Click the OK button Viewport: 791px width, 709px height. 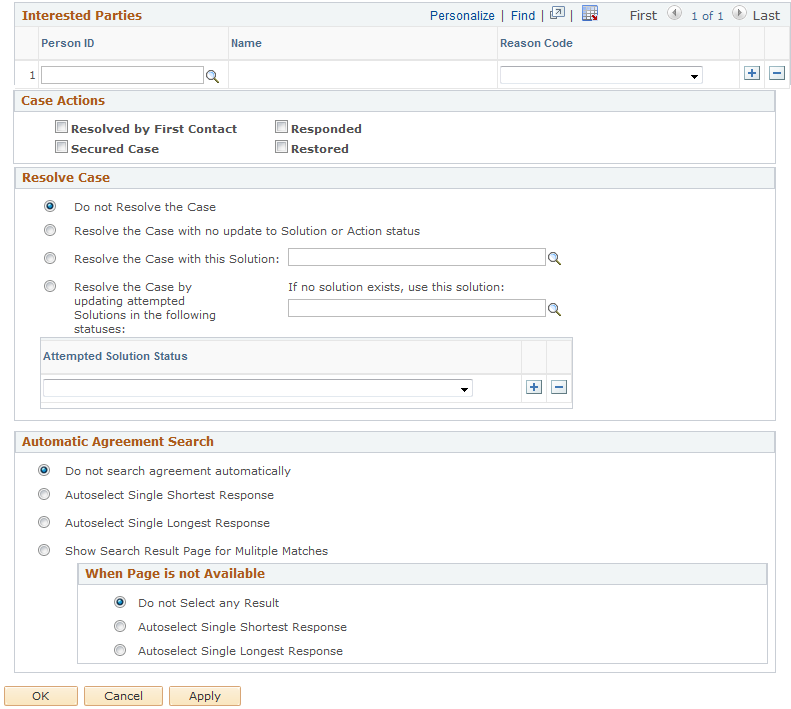[x=41, y=696]
